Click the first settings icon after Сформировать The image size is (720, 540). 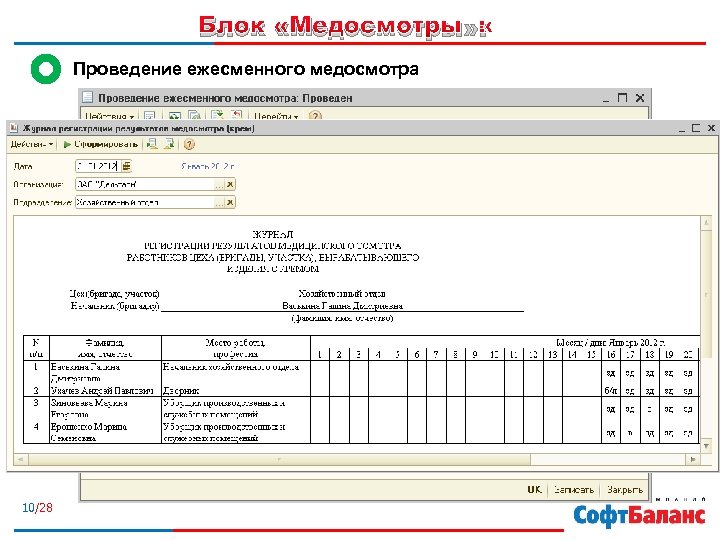(152, 144)
